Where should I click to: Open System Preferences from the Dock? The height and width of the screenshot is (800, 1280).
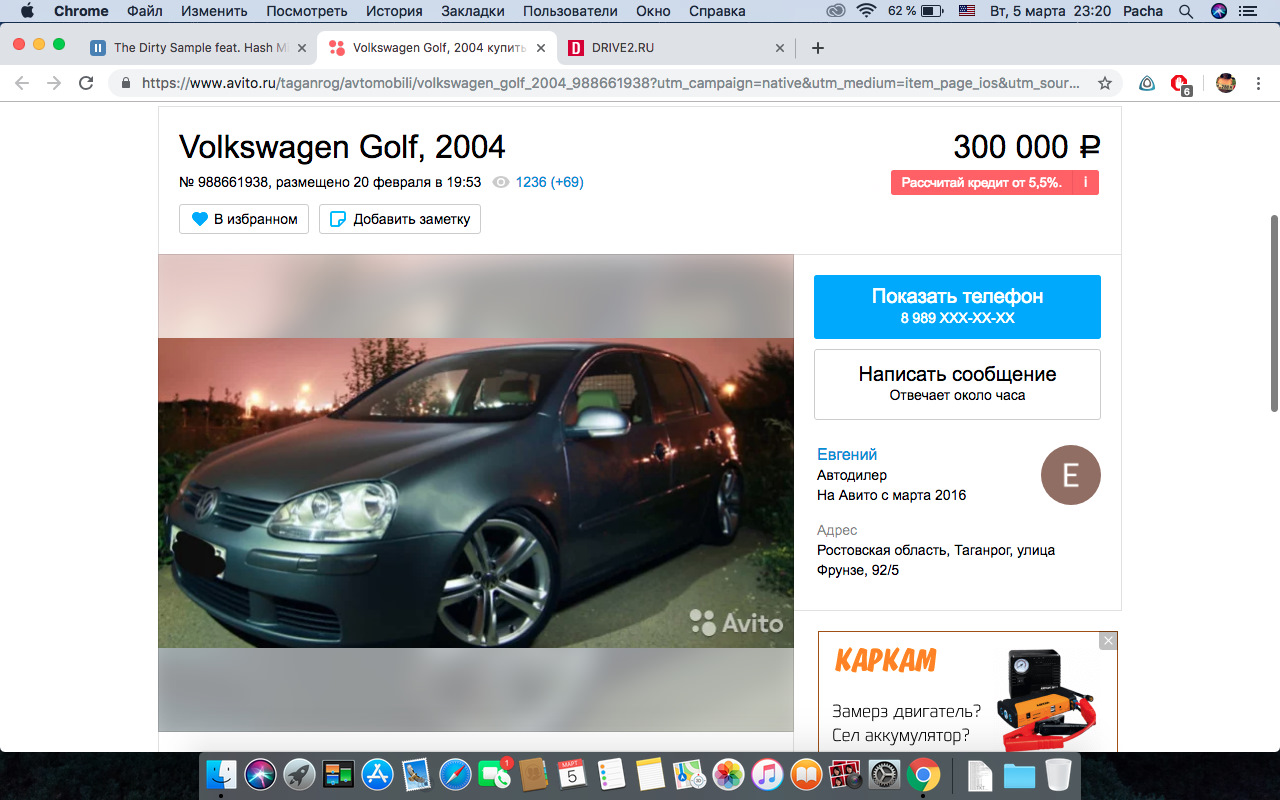coord(884,774)
